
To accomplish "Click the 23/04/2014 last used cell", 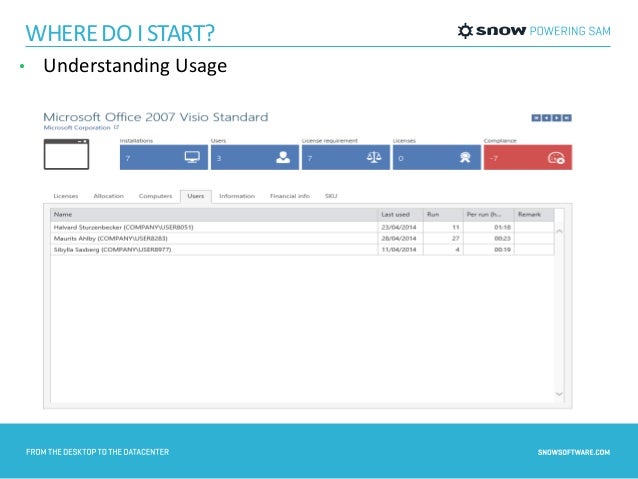I will click(x=399, y=227).
